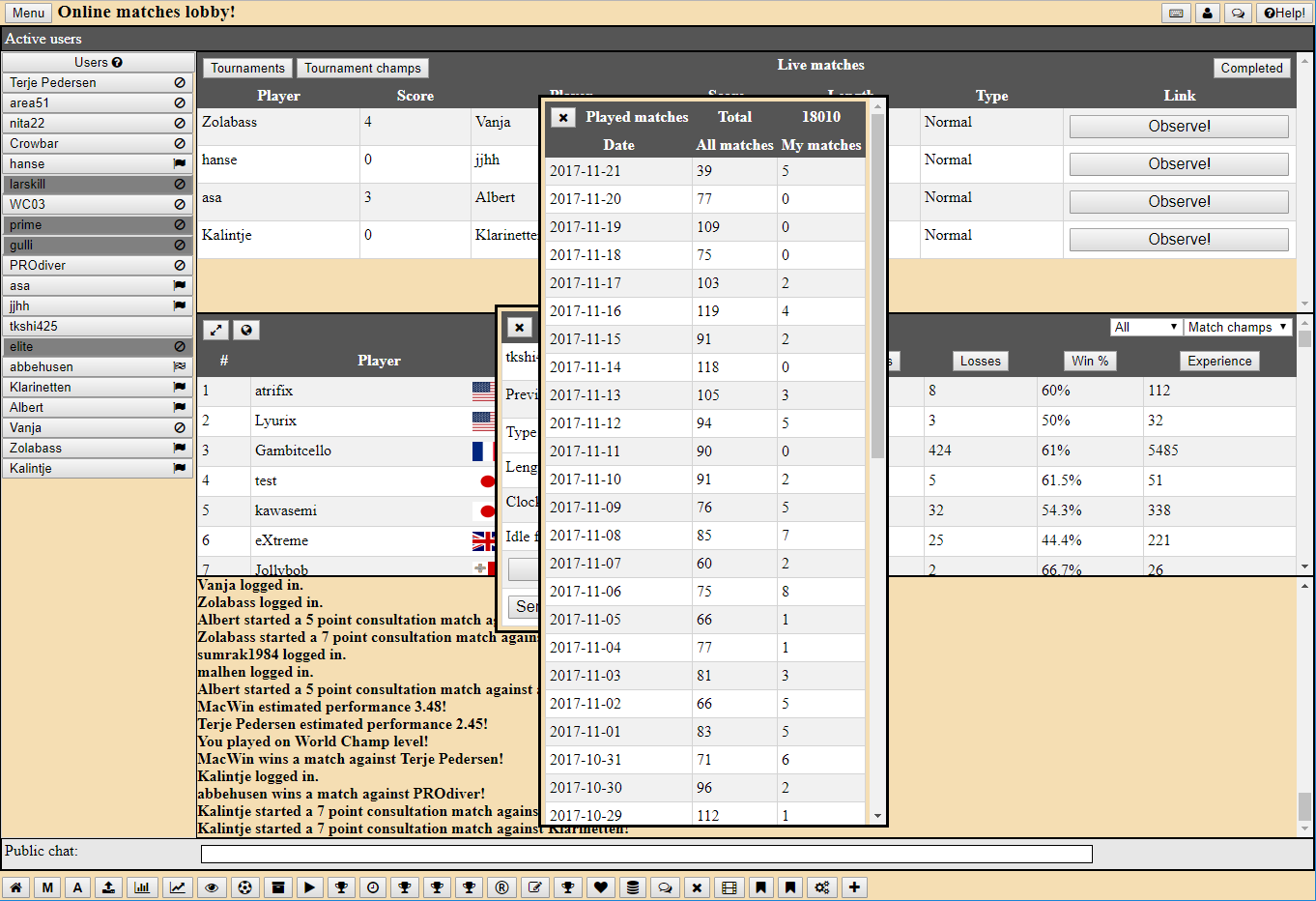The width and height of the screenshot is (1316, 901).
Task: Open the gears settings icon
Action: click(822, 887)
